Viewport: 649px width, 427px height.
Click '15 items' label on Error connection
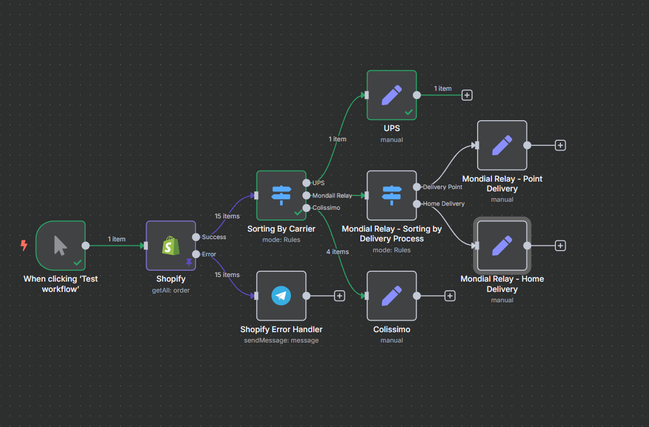point(227,275)
